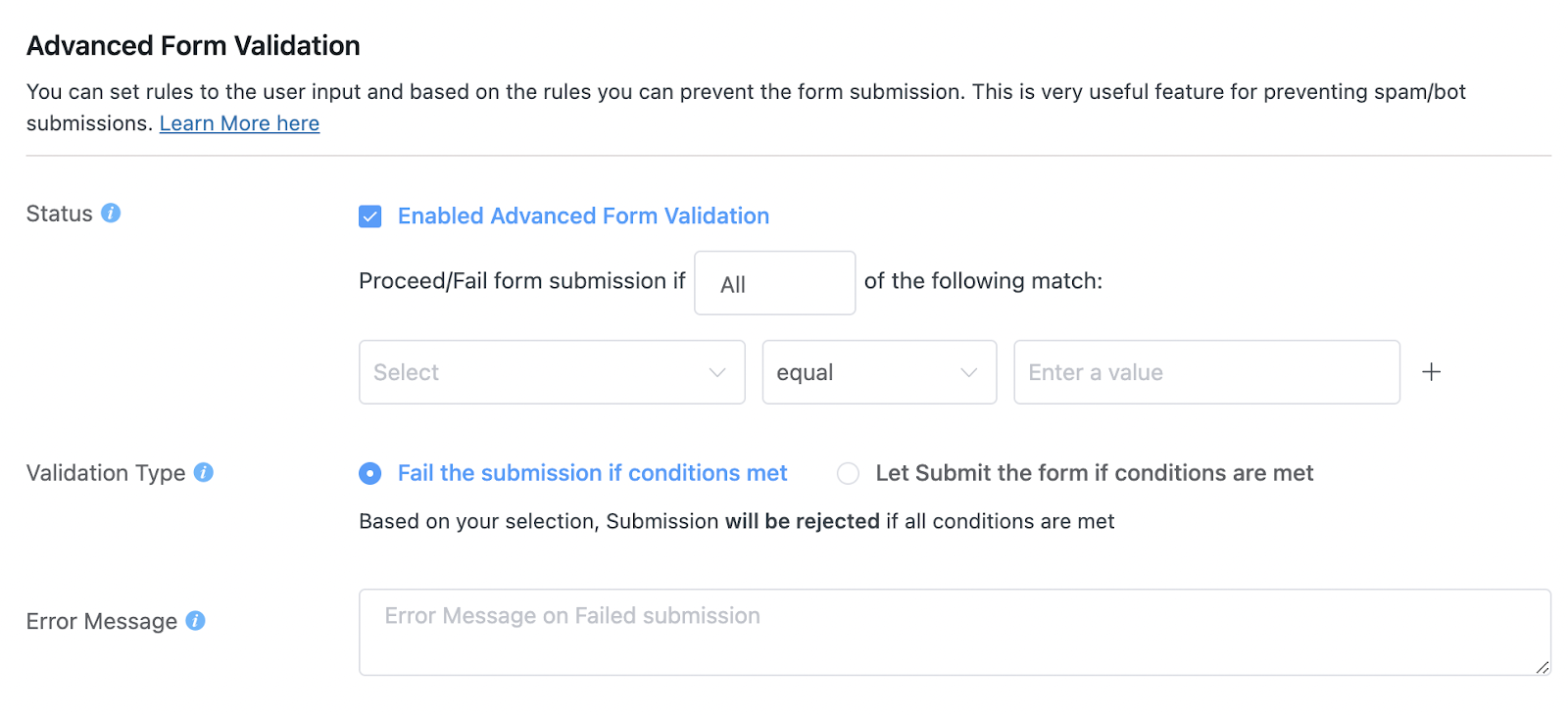The width and height of the screenshot is (1568, 715).
Task: Add a condition row with plus icon
Action: click(x=1431, y=372)
